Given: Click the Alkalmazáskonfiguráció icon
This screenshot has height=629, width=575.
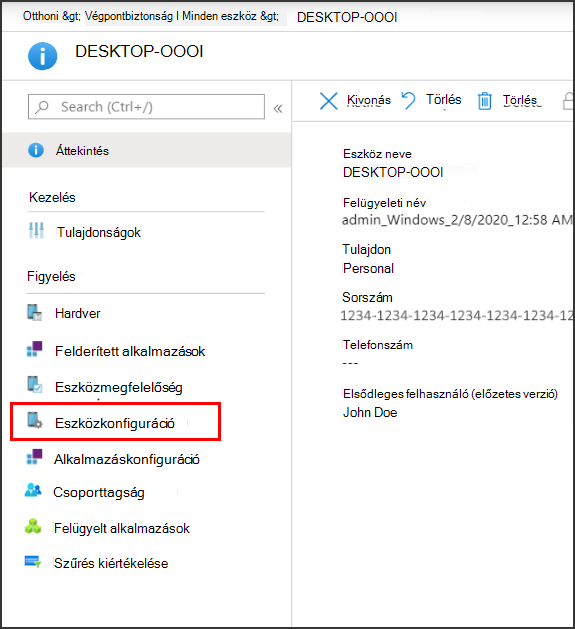Looking at the screenshot, I should [34, 457].
